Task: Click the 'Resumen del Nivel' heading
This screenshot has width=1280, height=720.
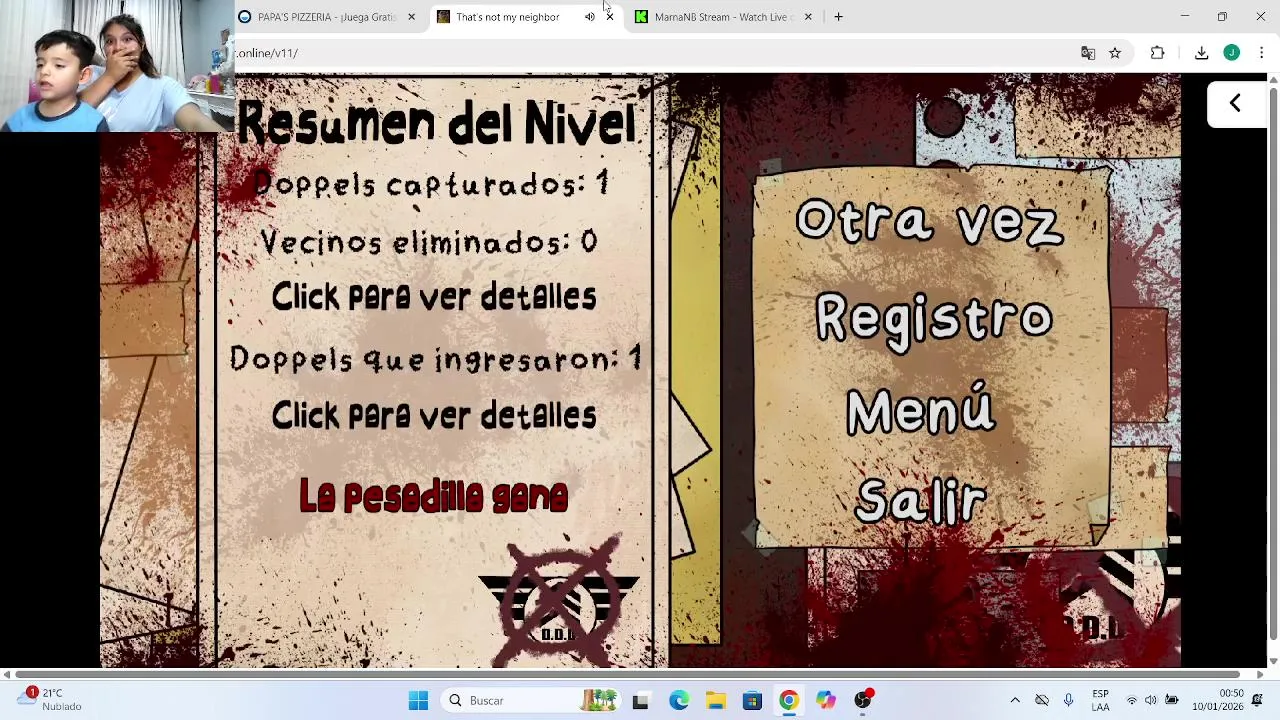Action: point(436,124)
